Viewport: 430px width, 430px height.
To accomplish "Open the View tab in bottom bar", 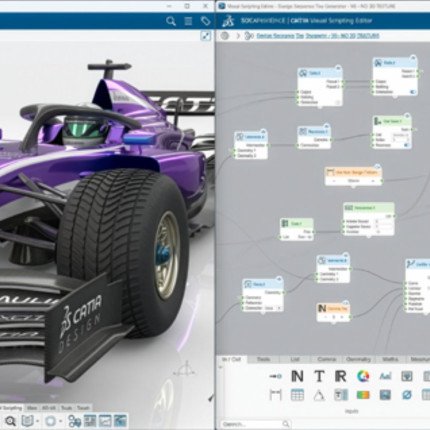I will pyautogui.click(x=32, y=408).
